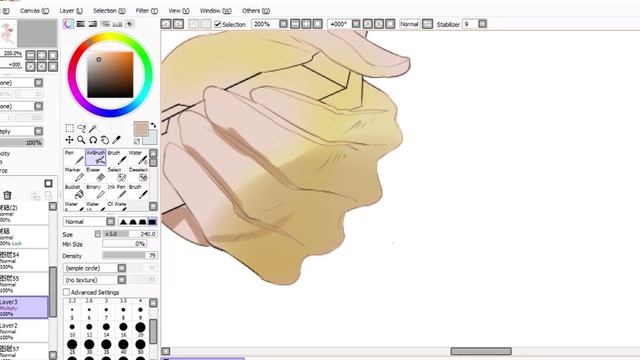The height and width of the screenshot is (360, 640).
Task: Toggle the HSV slider panel
Action: (x=93, y=24)
